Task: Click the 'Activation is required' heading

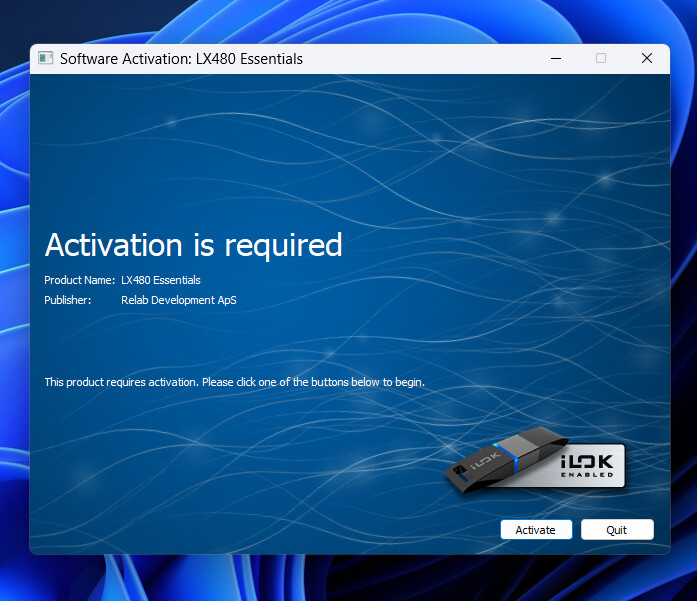Action: click(x=193, y=245)
